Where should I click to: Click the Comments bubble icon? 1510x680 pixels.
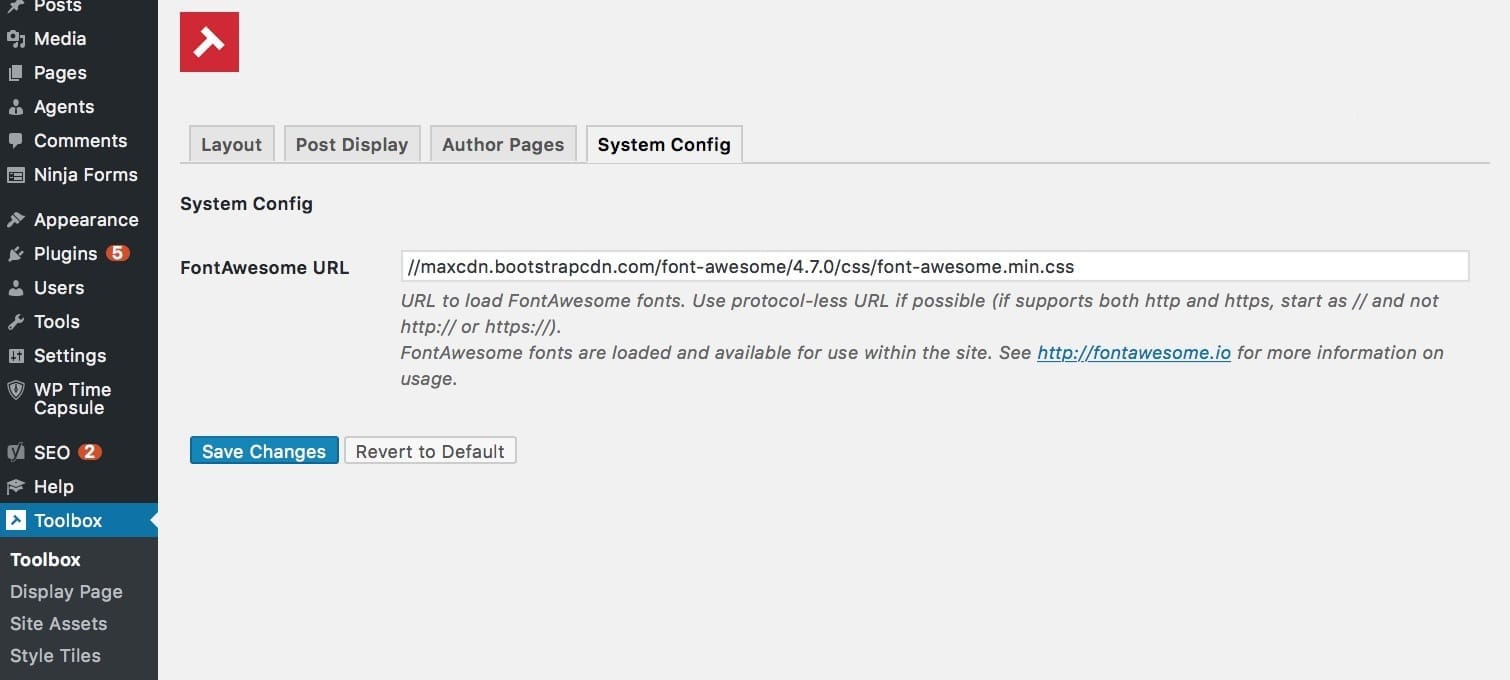(x=16, y=141)
